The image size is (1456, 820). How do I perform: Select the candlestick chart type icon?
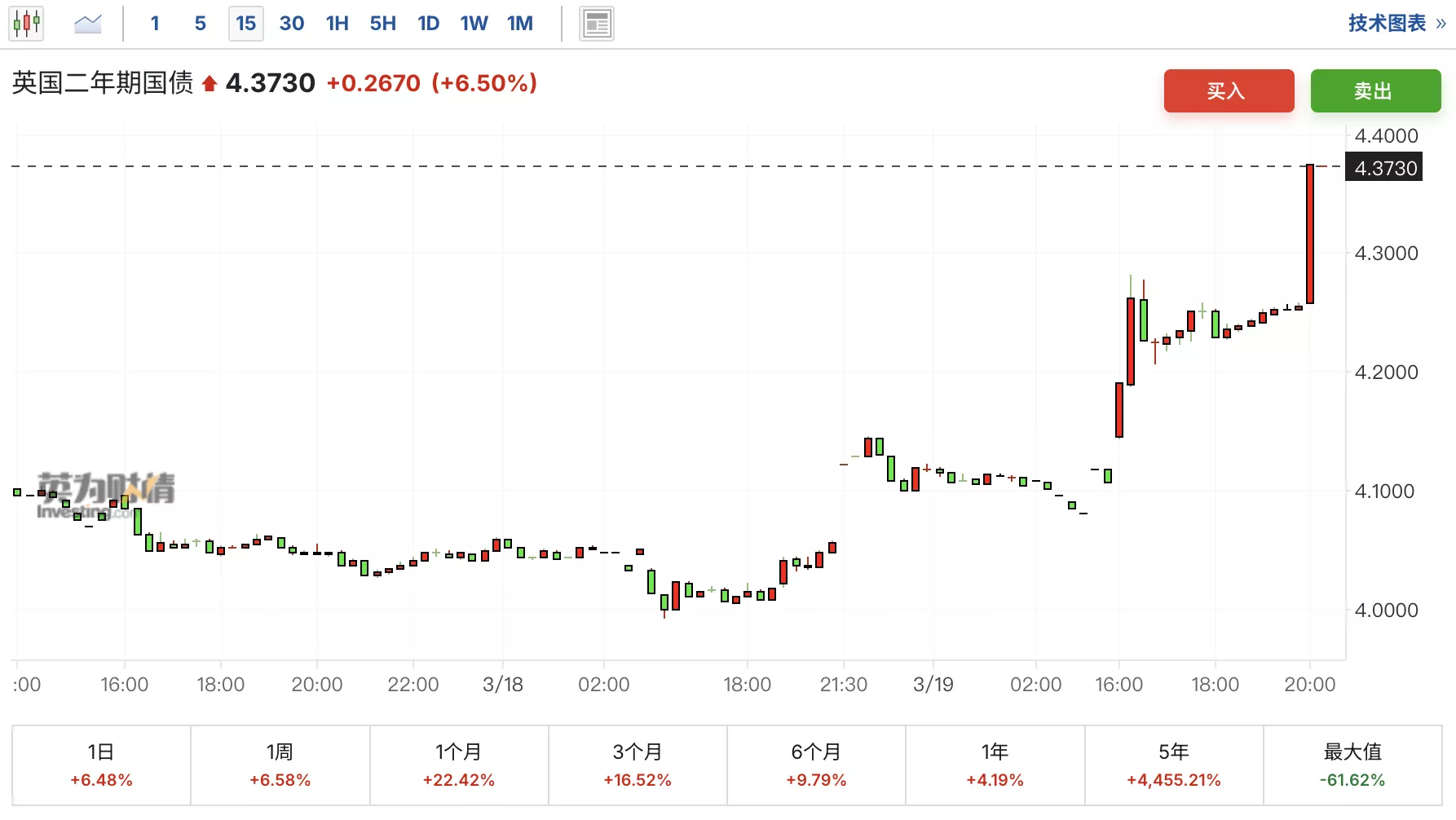tap(26, 24)
